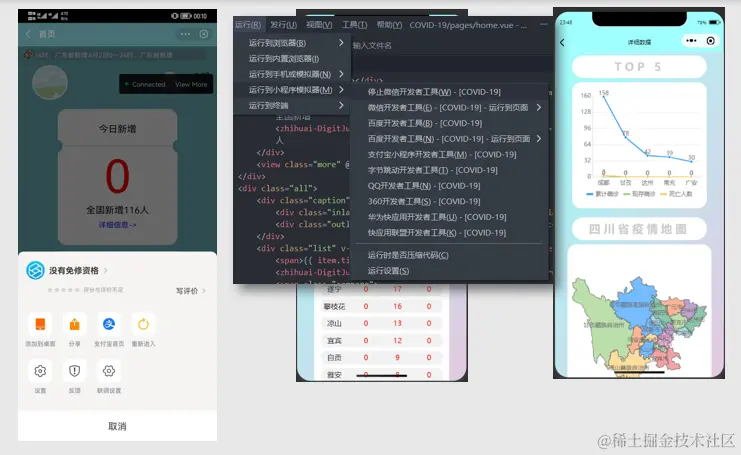The width and height of the screenshot is (741, 455).
Task: Open the 联调设置 gear icon
Action: pyautogui.click(x=109, y=371)
